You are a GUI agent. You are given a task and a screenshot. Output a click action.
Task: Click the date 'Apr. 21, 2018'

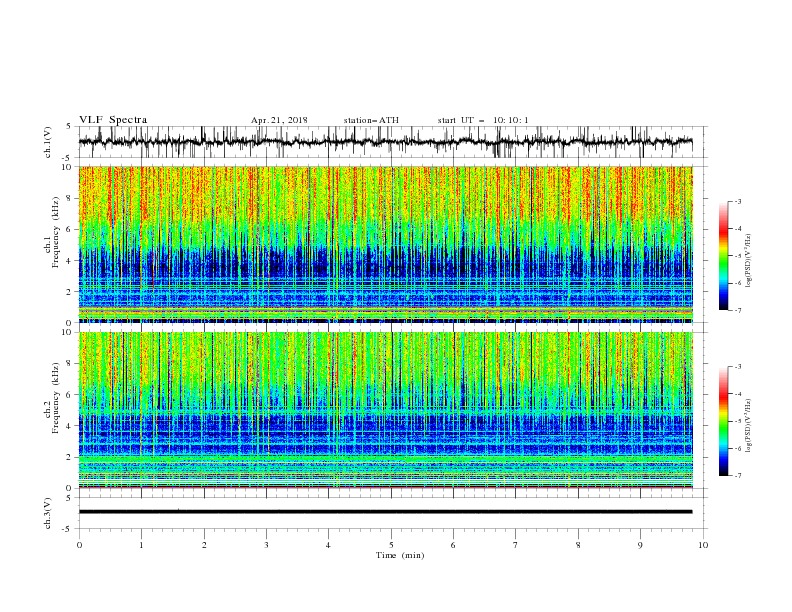coord(279,120)
